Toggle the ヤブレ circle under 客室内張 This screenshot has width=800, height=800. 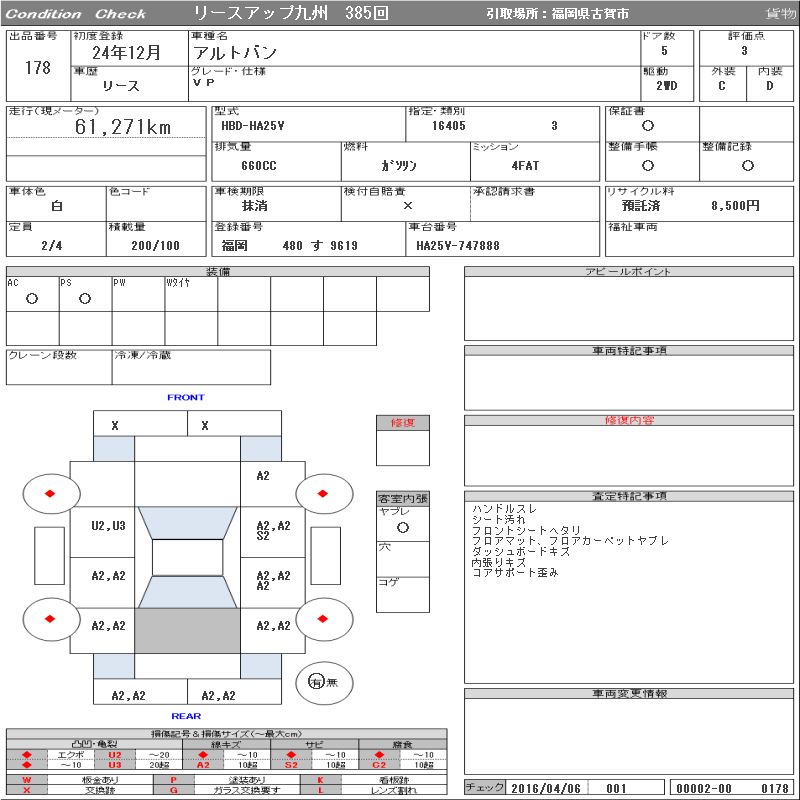402,527
